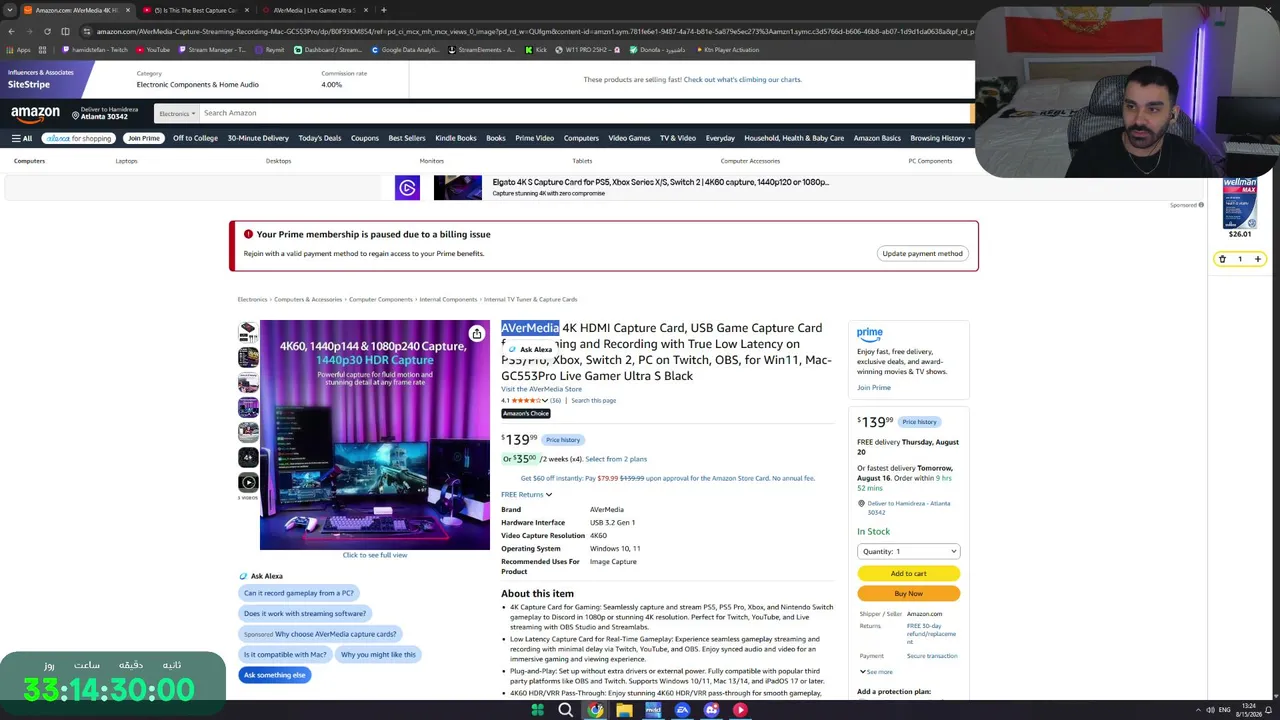Expand the FREE Returns dropdown
The image size is (1280, 720).
pyautogui.click(x=526, y=494)
